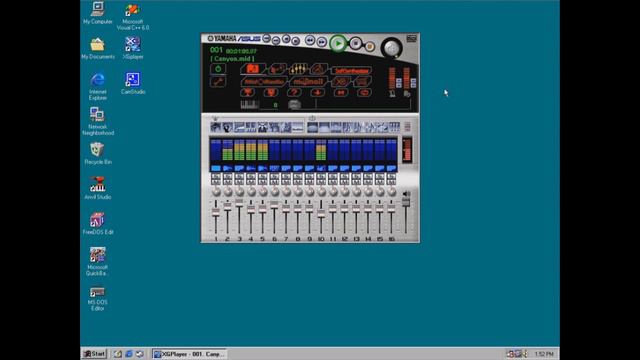Select the Microsoft Visual C++ 6.0 icon
The height and width of the screenshot is (360, 640).
coord(133,16)
